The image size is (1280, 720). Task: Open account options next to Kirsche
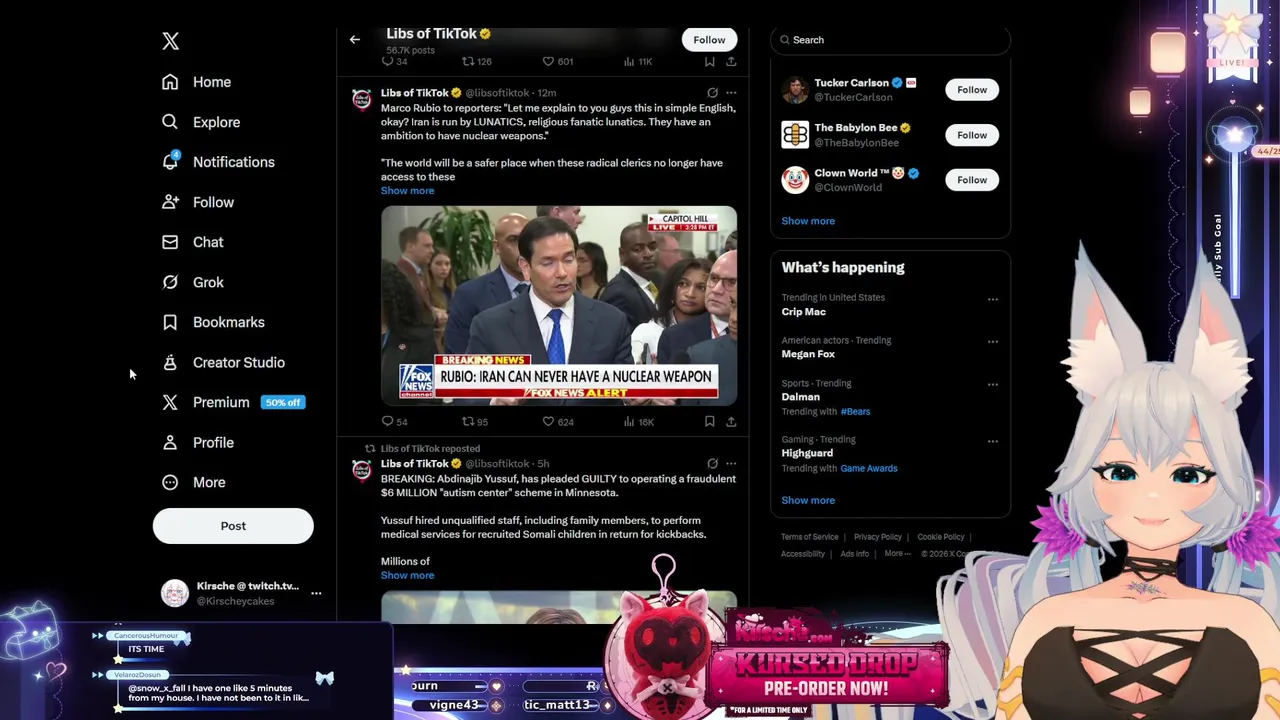coord(316,593)
